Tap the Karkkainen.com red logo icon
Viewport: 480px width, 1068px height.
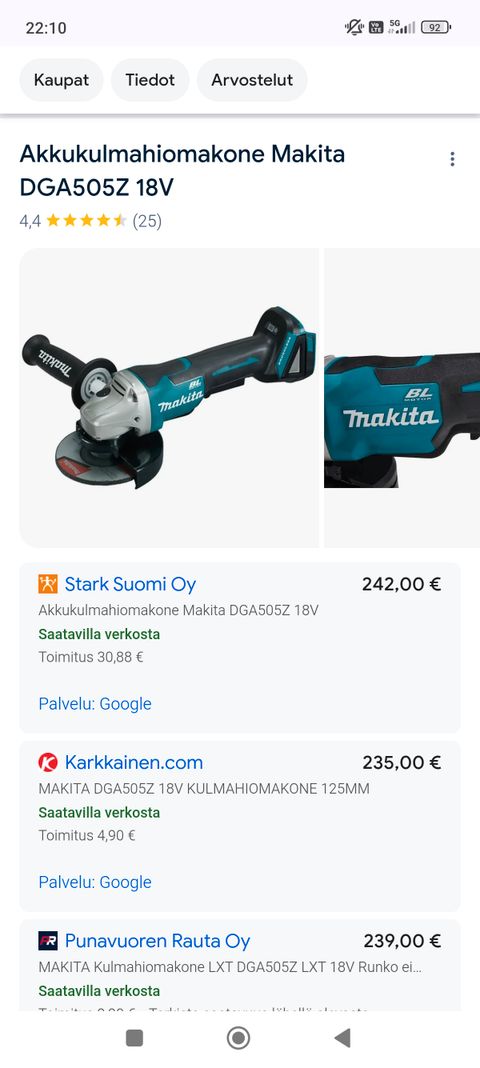pos(48,762)
